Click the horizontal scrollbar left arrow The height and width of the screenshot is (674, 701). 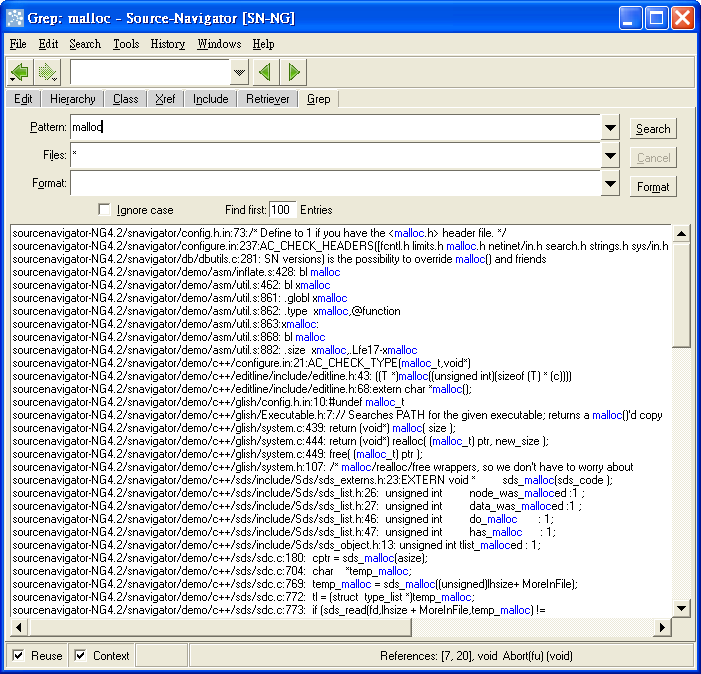pyautogui.click(x=18, y=627)
